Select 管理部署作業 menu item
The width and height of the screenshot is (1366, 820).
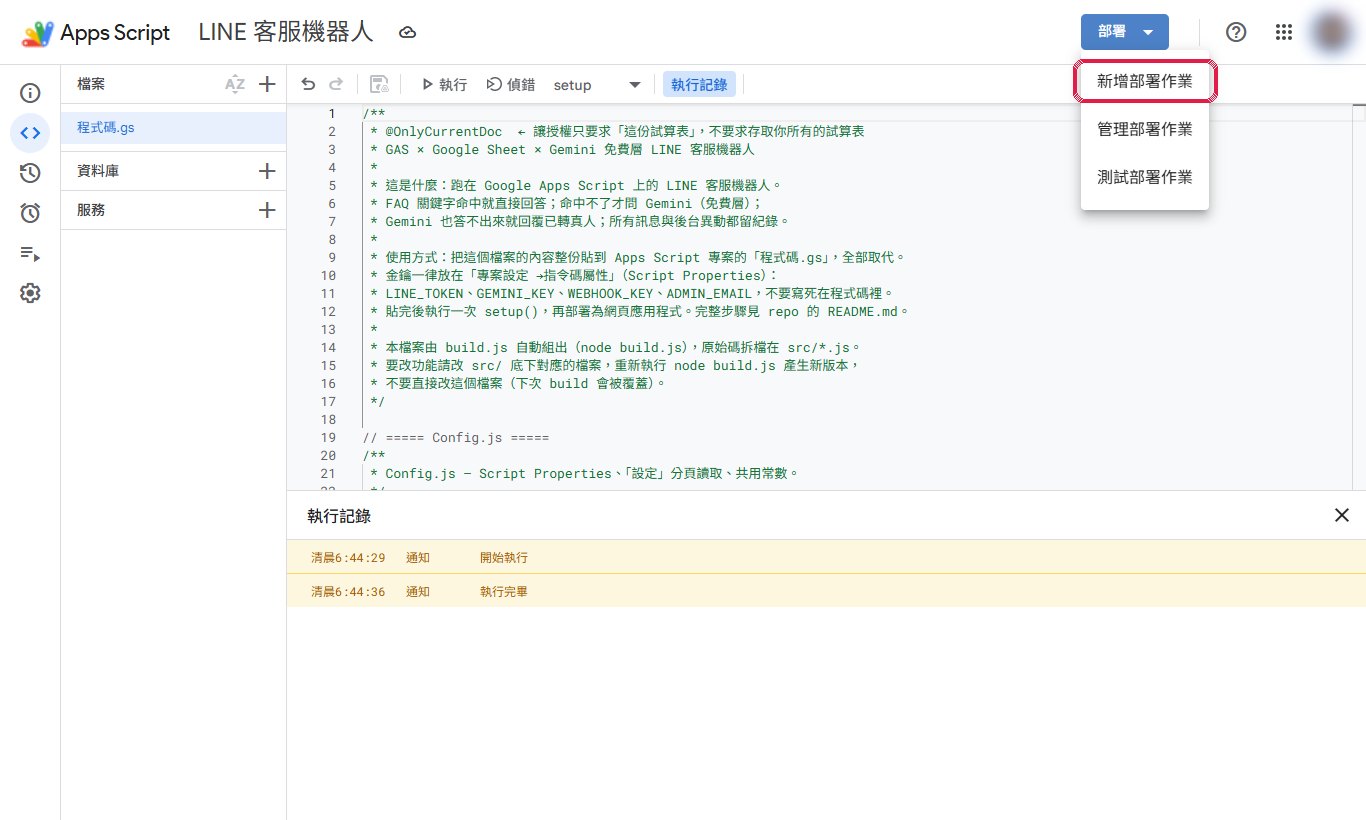pos(1145,129)
